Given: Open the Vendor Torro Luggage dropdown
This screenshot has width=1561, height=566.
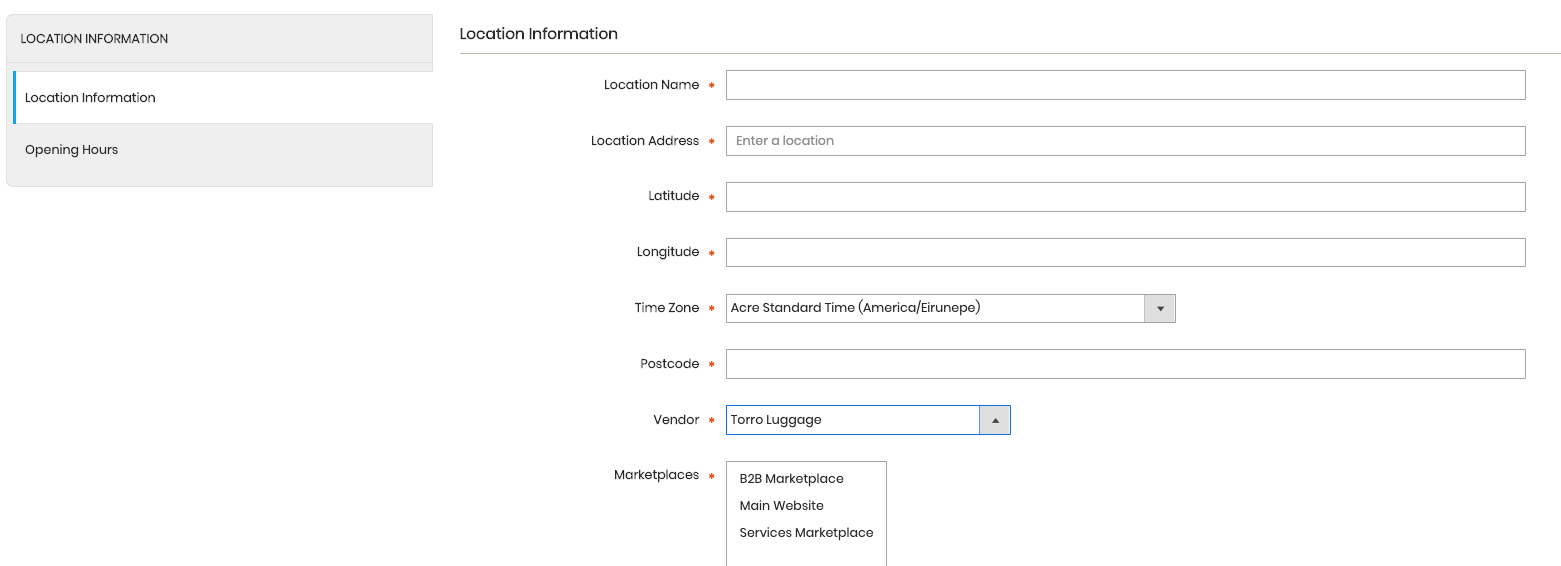Looking at the screenshot, I should [x=868, y=420].
